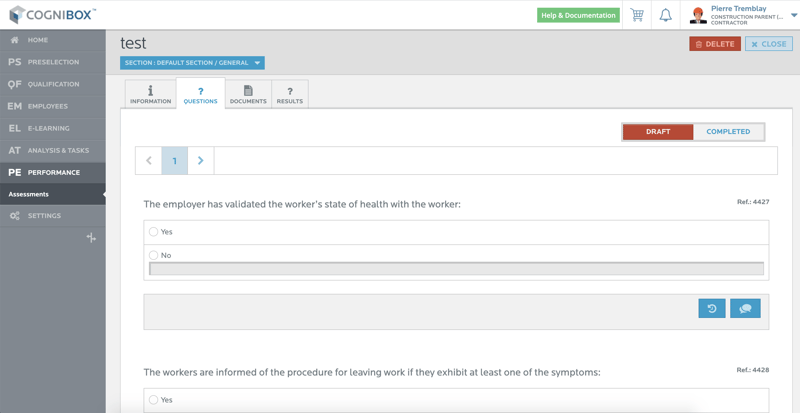The image size is (800, 413).
Task: Open notifications bell icon
Action: click(665, 15)
